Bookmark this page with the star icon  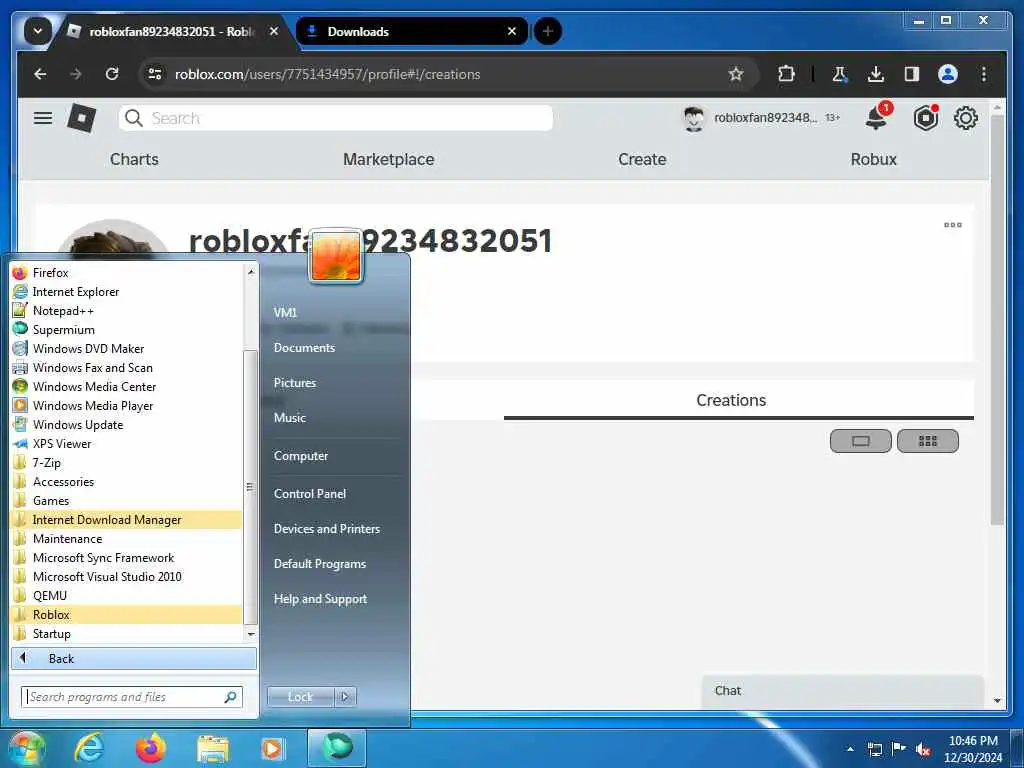click(736, 74)
